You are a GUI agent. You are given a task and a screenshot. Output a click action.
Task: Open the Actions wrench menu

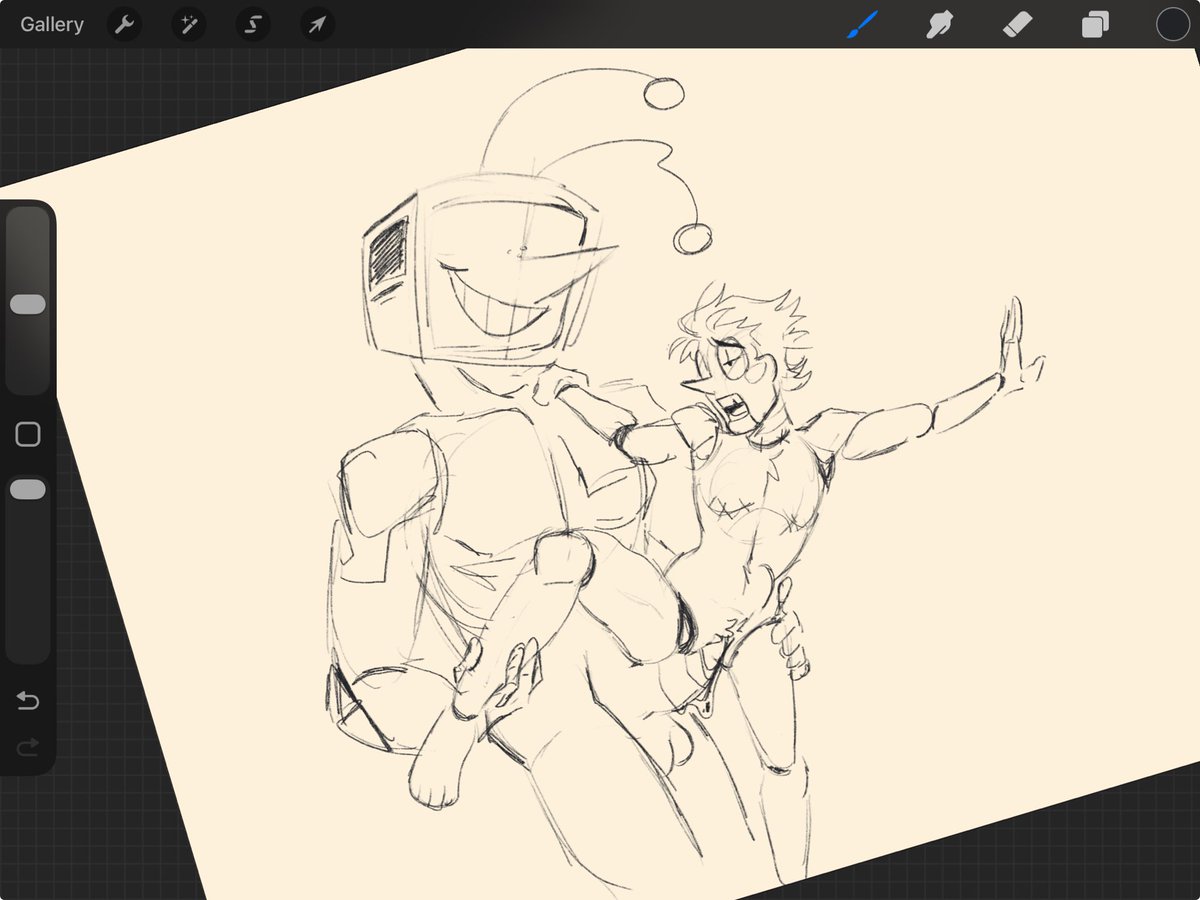pos(124,24)
